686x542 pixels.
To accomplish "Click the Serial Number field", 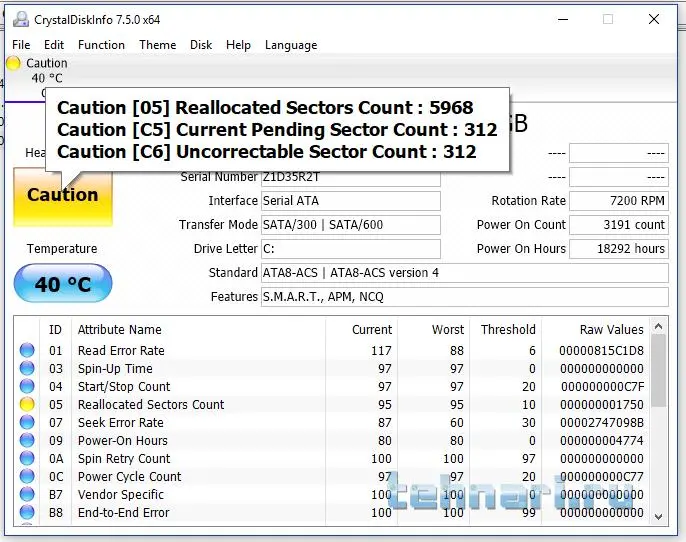I will (x=350, y=177).
